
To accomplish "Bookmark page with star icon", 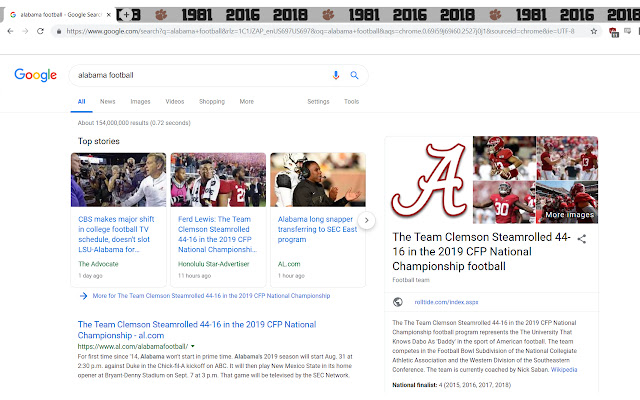I will pos(594,31).
